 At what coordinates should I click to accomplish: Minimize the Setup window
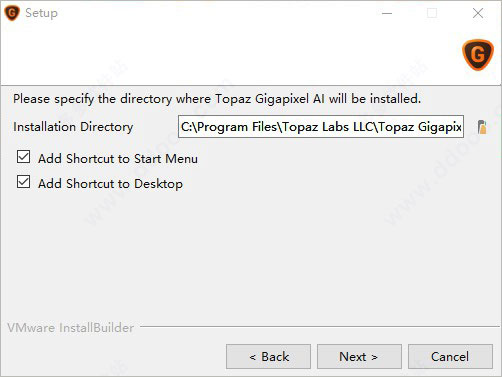coord(387,13)
